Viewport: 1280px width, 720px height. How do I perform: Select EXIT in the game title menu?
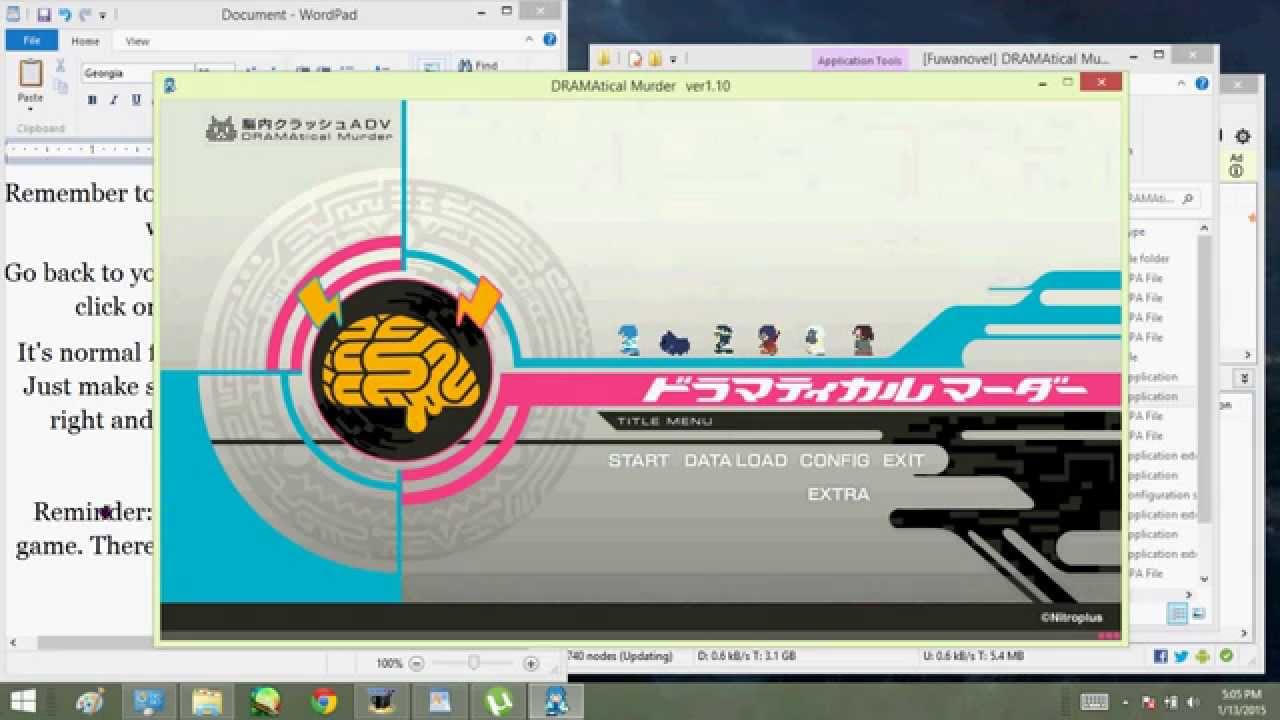(903, 460)
